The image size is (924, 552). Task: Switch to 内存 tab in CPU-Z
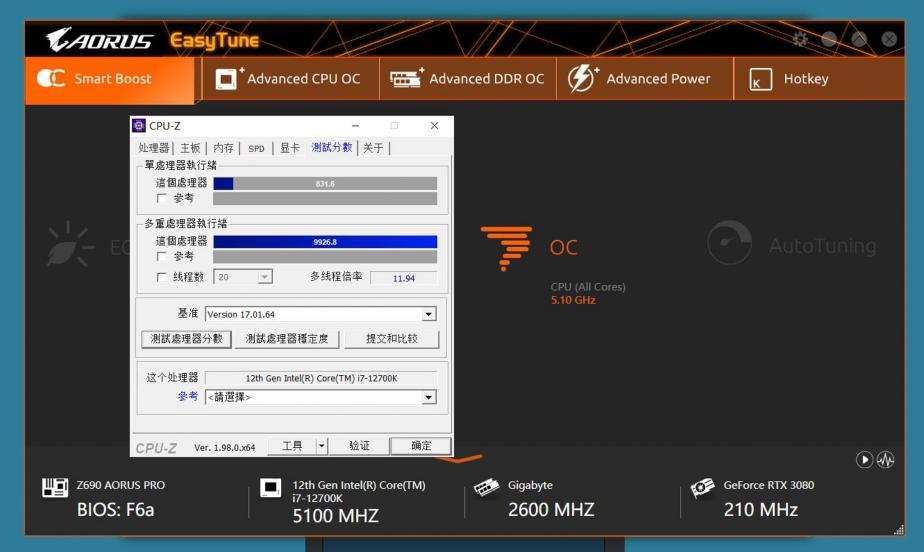pyautogui.click(x=223, y=148)
